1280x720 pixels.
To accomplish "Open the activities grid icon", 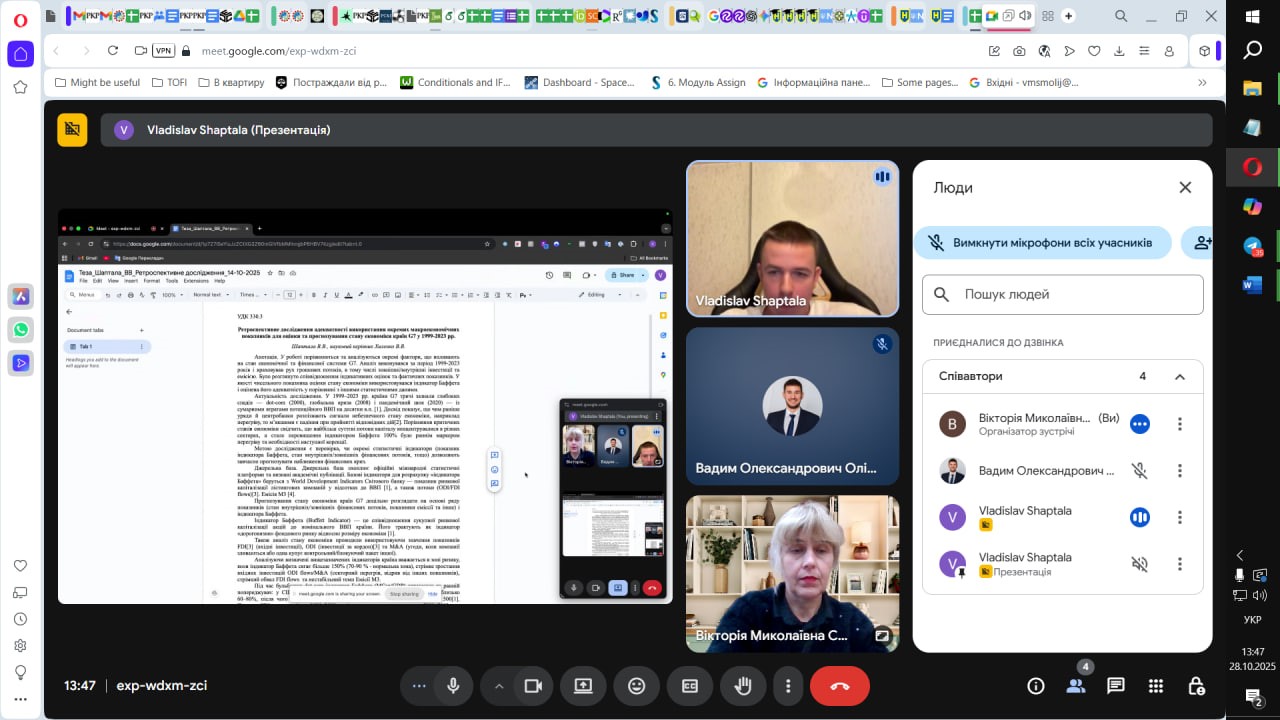I will pyautogui.click(x=1156, y=686).
